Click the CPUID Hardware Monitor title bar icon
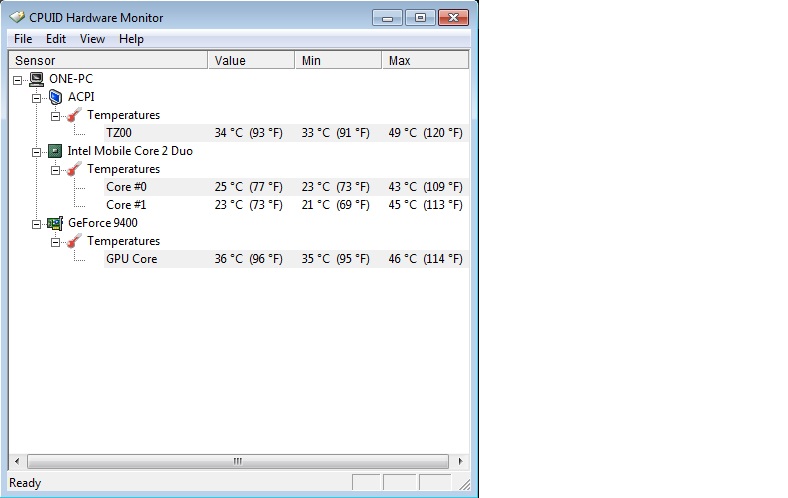 click(17, 18)
